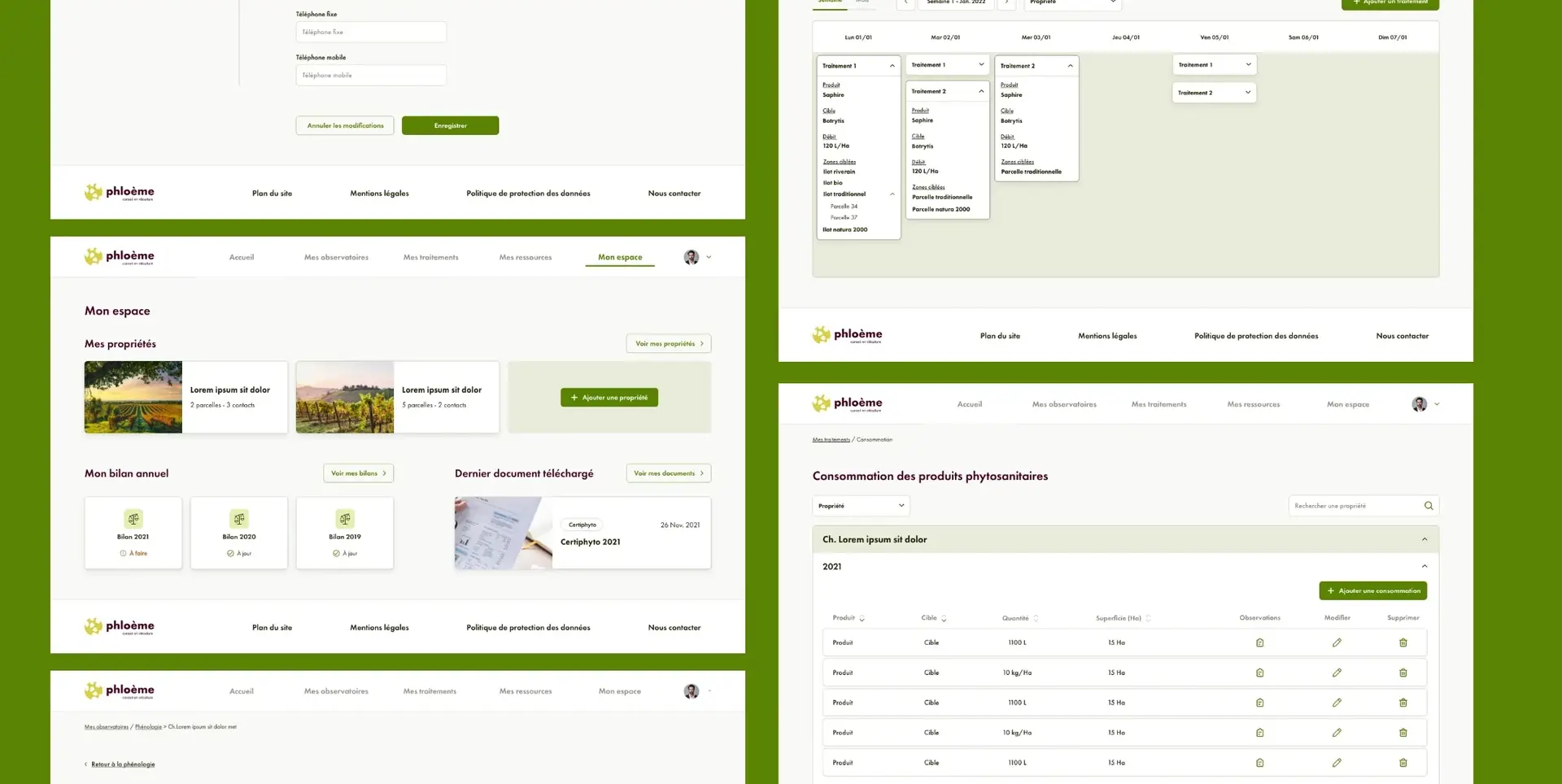This screenshot has width=1562, height=784.
Task: Collapse the Ch. Lorem ipsum sit dolor section
Action: (1425, 539)
